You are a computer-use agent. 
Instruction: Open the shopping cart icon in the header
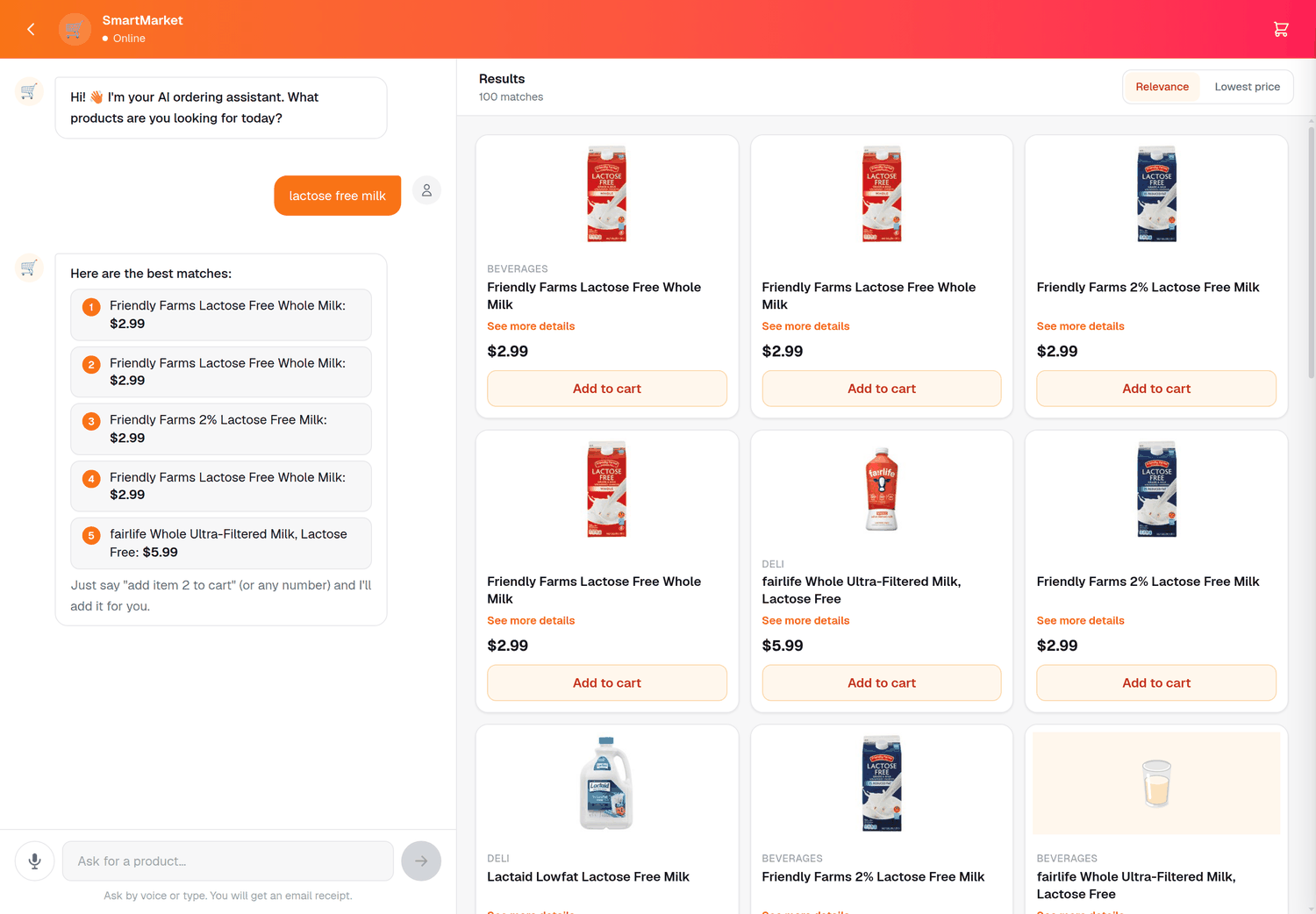point(1281,29)
